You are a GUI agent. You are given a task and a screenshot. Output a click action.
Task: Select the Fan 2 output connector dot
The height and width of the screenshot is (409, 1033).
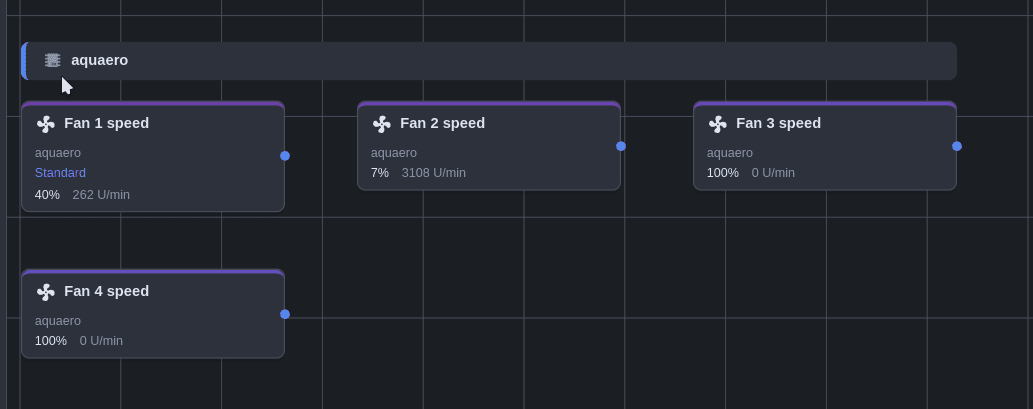[x=621, y=146]
